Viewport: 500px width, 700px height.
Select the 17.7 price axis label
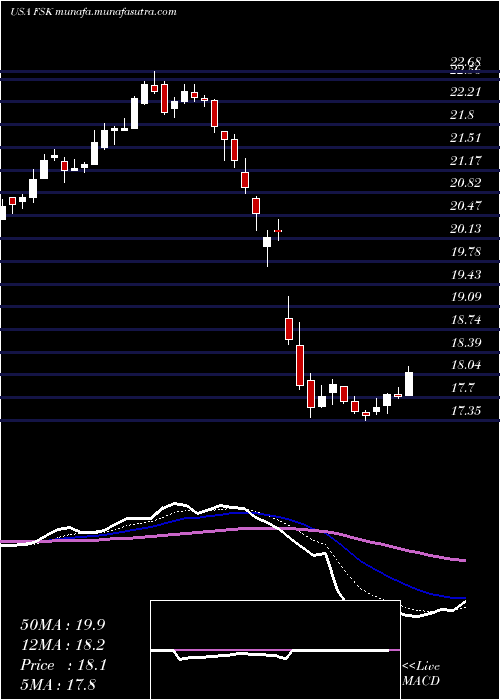(462, 388)
